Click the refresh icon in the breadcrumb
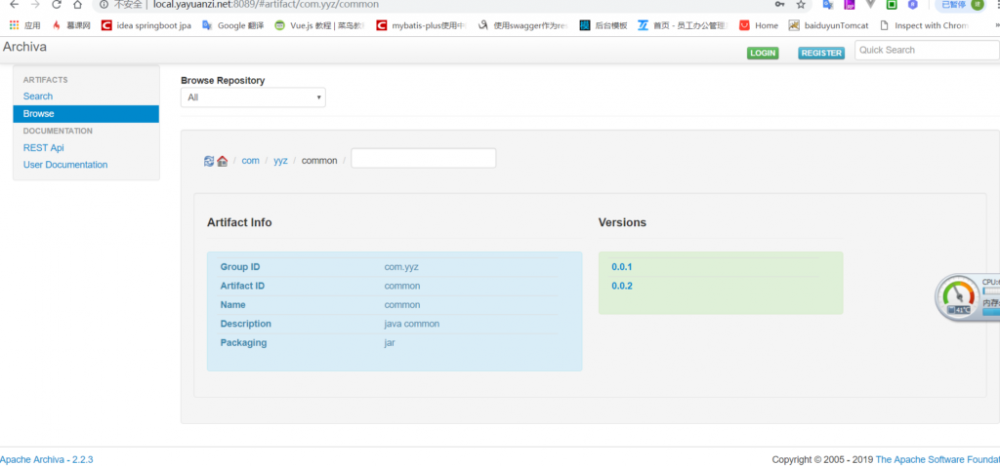 coord(209,161)
